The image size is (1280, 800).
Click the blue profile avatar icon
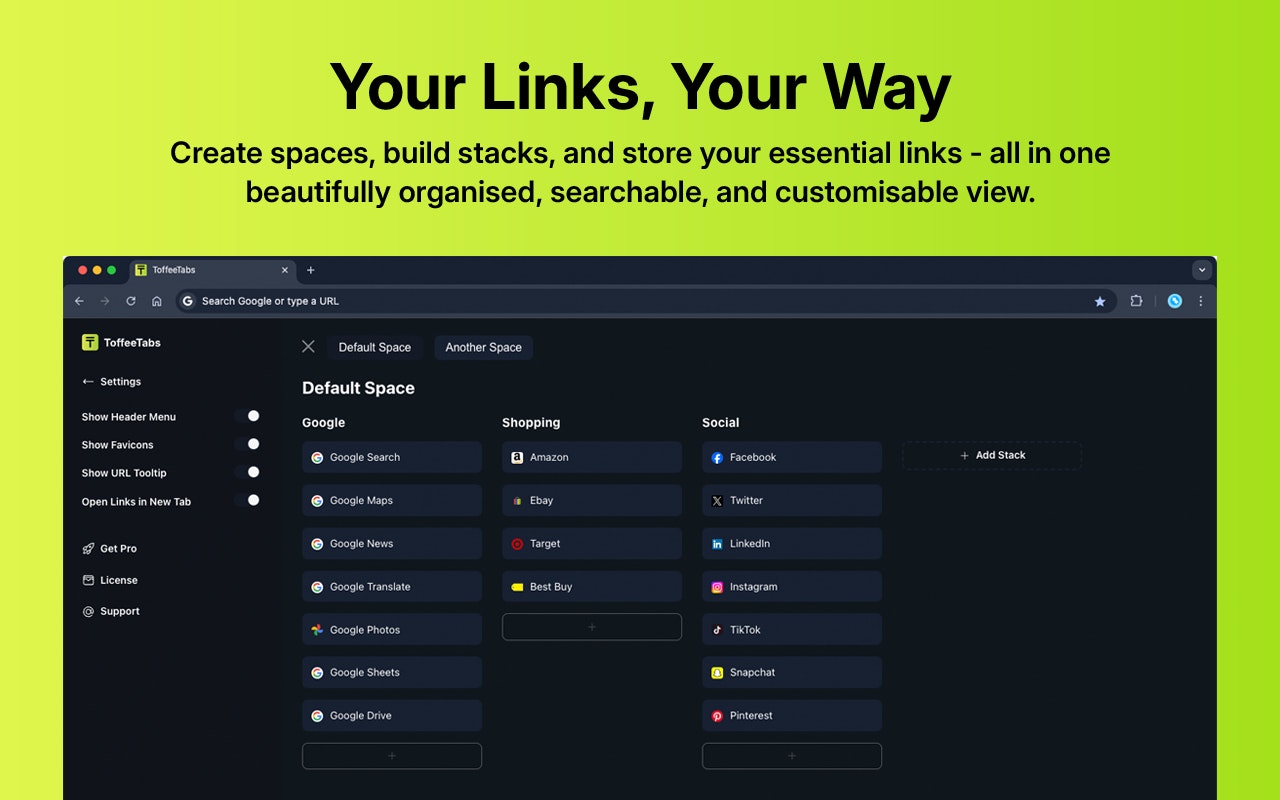1175,301
